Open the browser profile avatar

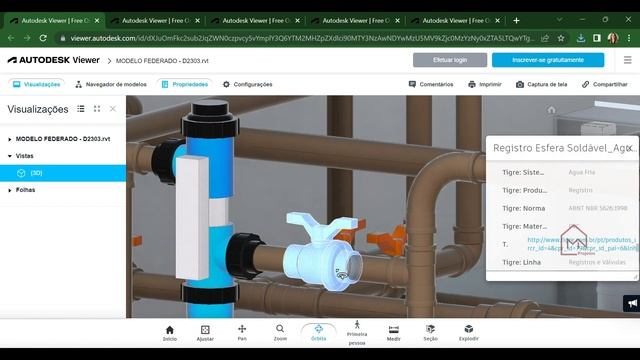click(613, 38)
